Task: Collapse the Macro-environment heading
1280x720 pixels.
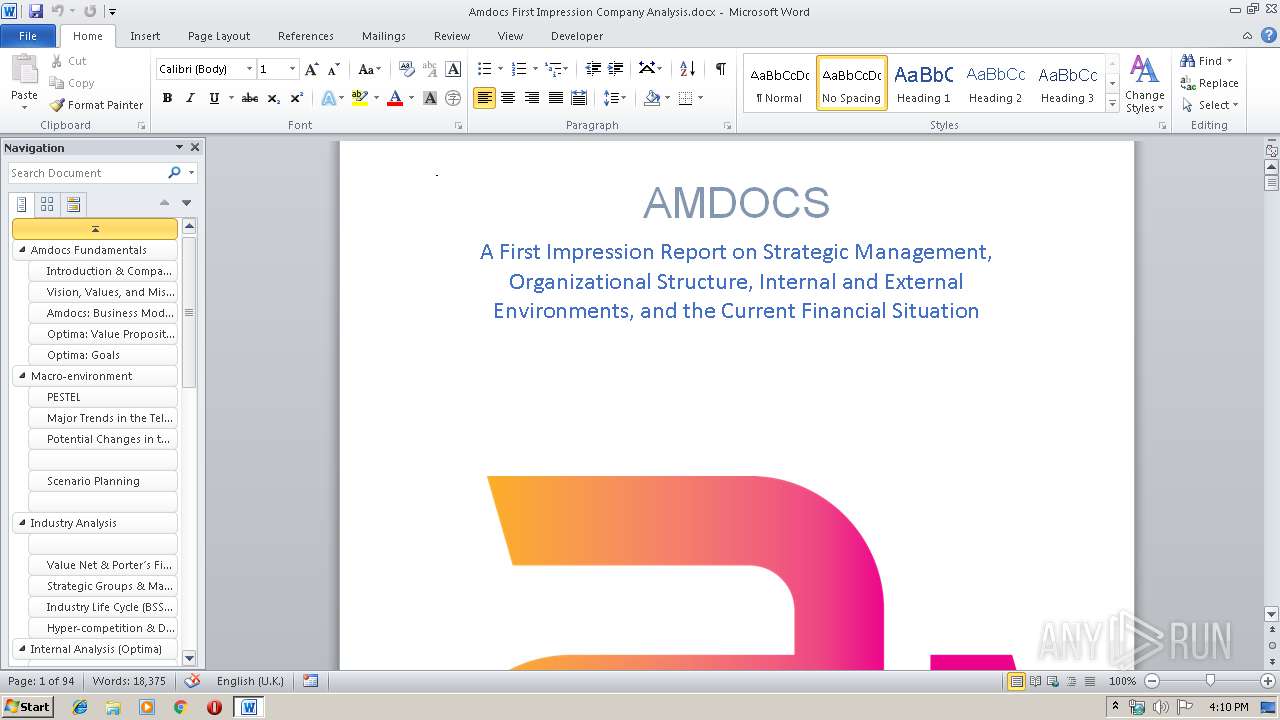Action: click(22, 376)
